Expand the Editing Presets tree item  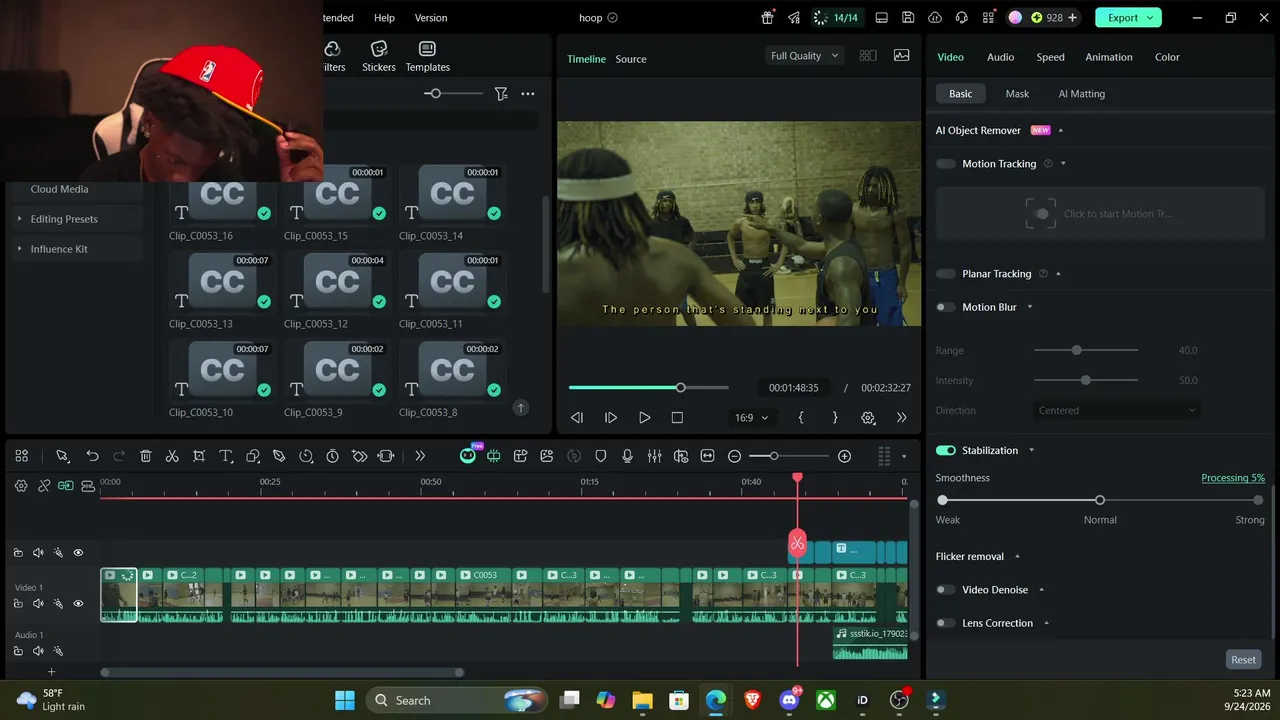(64, 219)
